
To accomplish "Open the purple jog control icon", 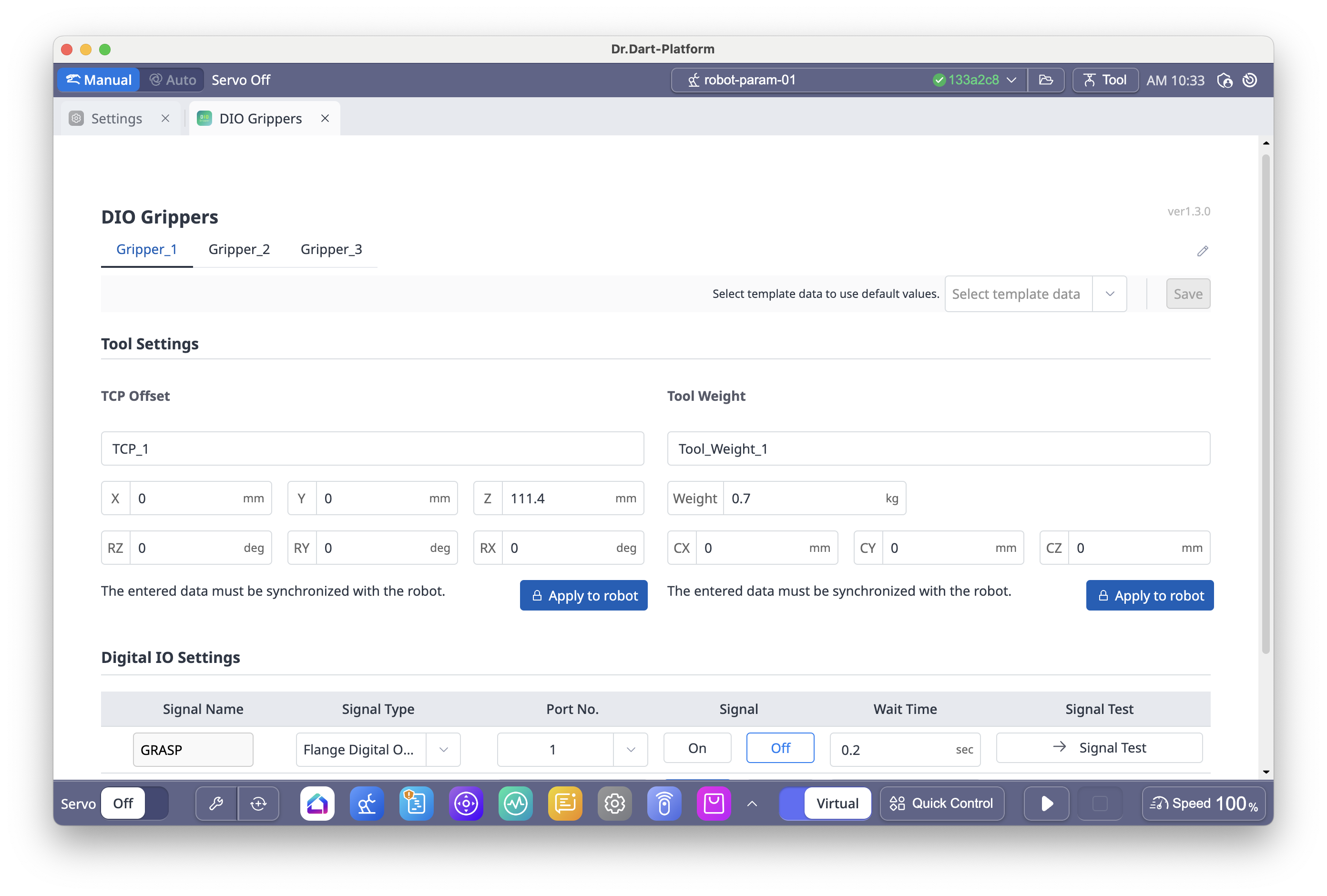I will pyautogui.click(x=466, y=804).
